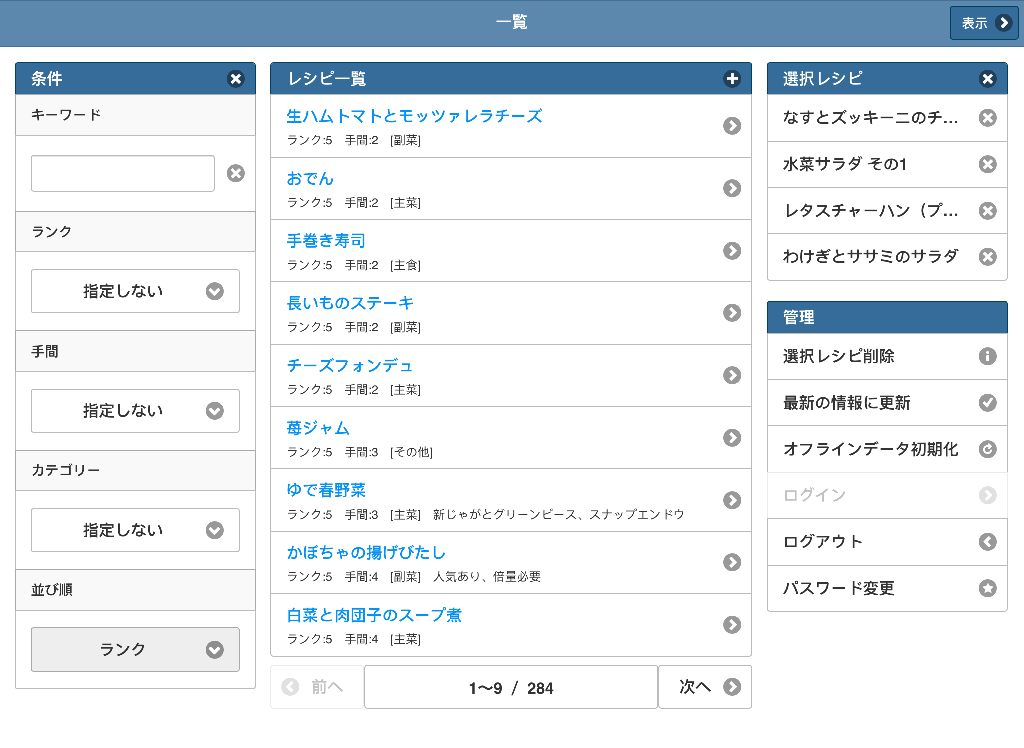Clear the keyword field with the X icon
The image size is (1024, 748).
click(x=236, y=173)
